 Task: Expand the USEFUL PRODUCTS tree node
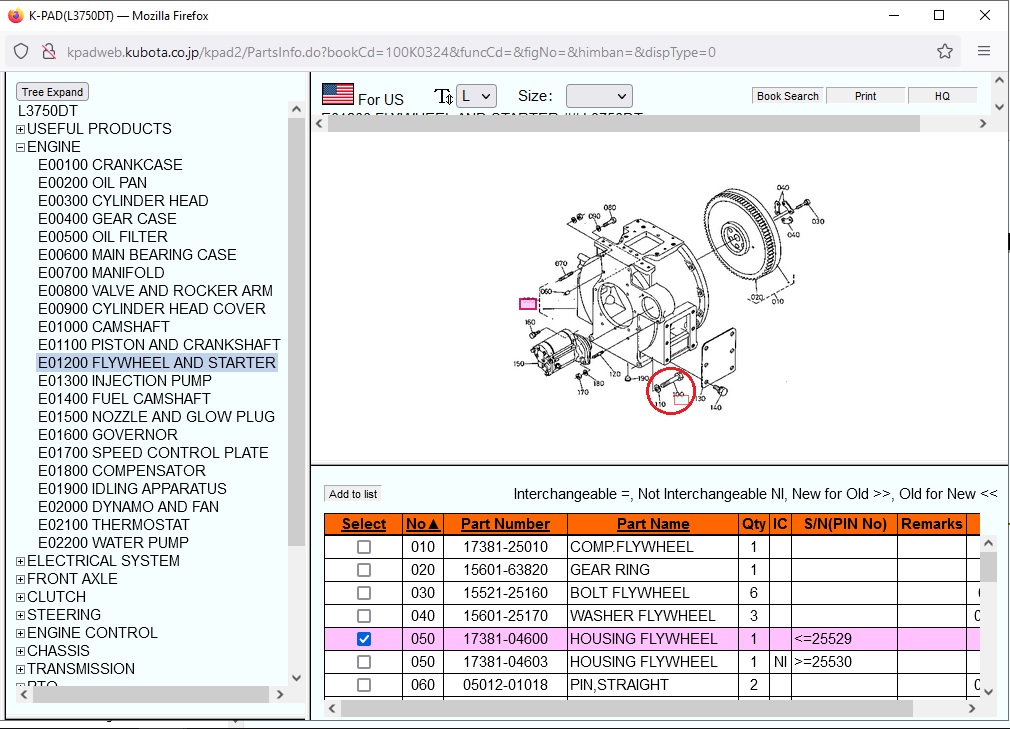point(21,129)
